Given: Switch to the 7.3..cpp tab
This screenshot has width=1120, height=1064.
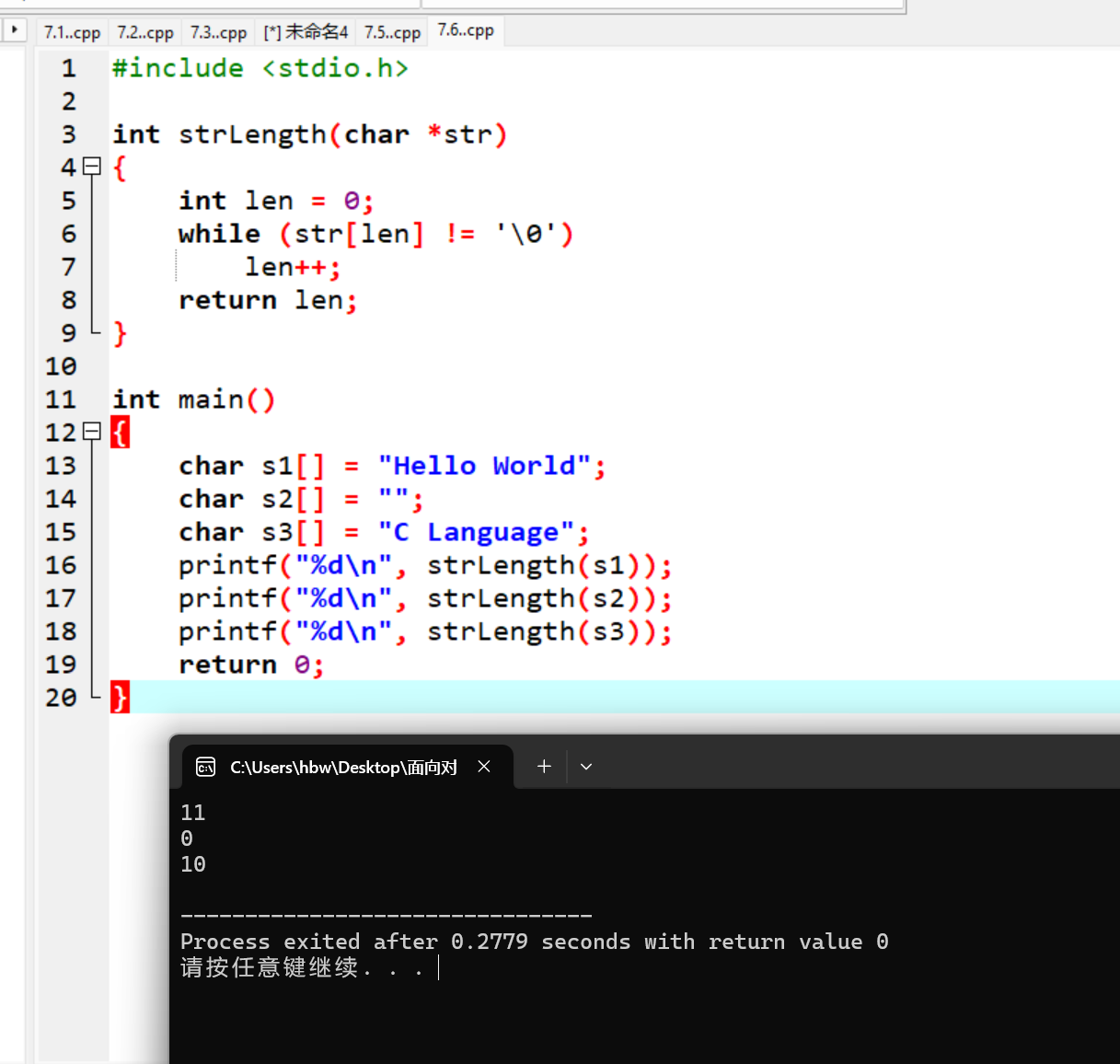Looking at the screenshot, I should pyautogui.click(x=218, y=32).
